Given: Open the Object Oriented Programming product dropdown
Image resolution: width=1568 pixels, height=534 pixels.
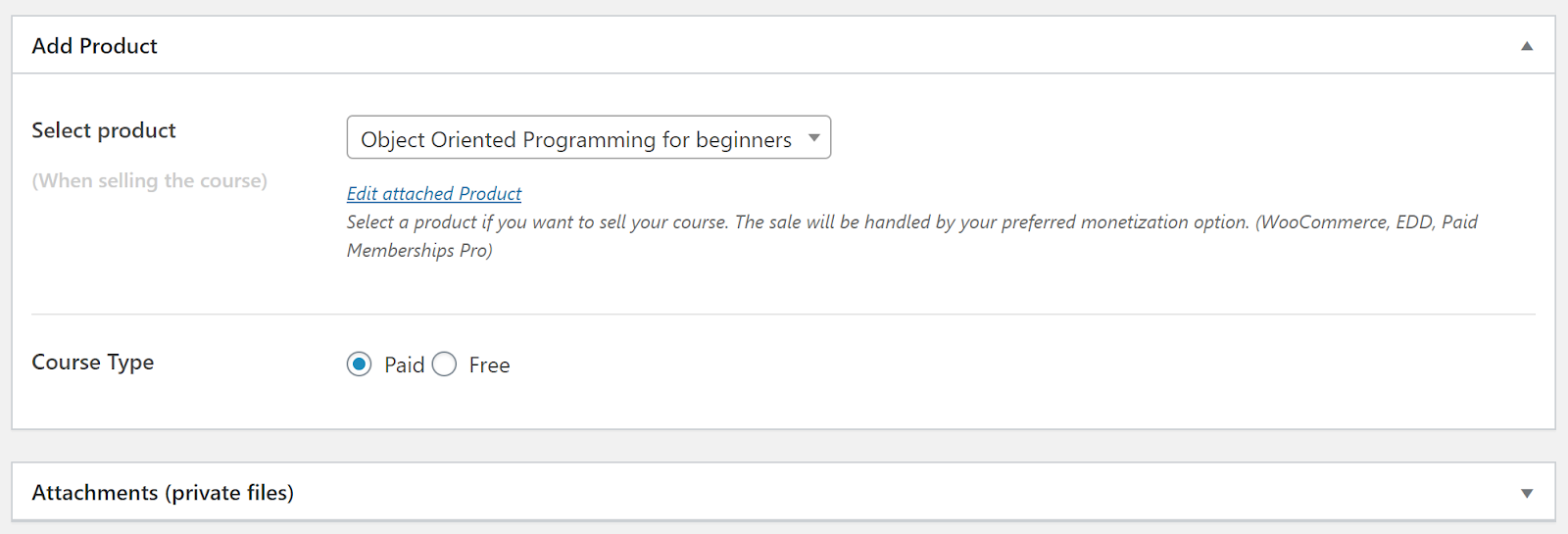Looking at the screenshot, I should 576,138.
